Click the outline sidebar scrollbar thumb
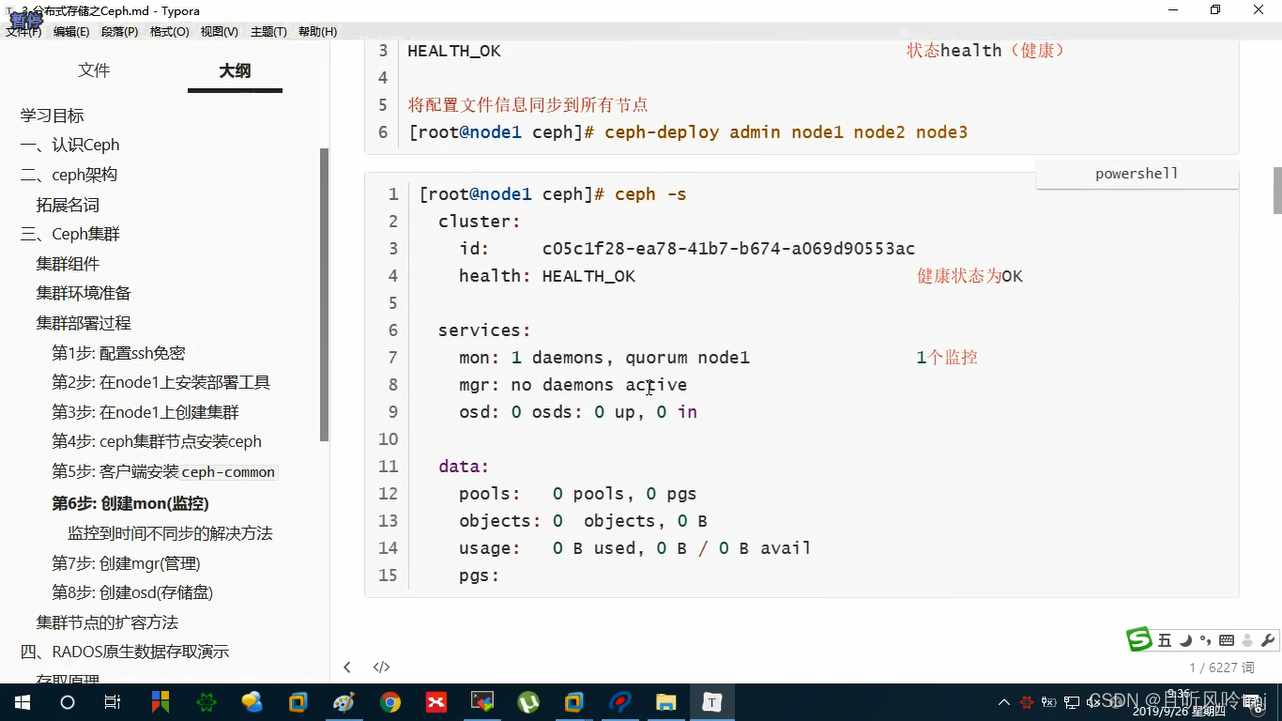Image resolution: width=1282 pixels, height=721 pixels. [x=324, y=294]
